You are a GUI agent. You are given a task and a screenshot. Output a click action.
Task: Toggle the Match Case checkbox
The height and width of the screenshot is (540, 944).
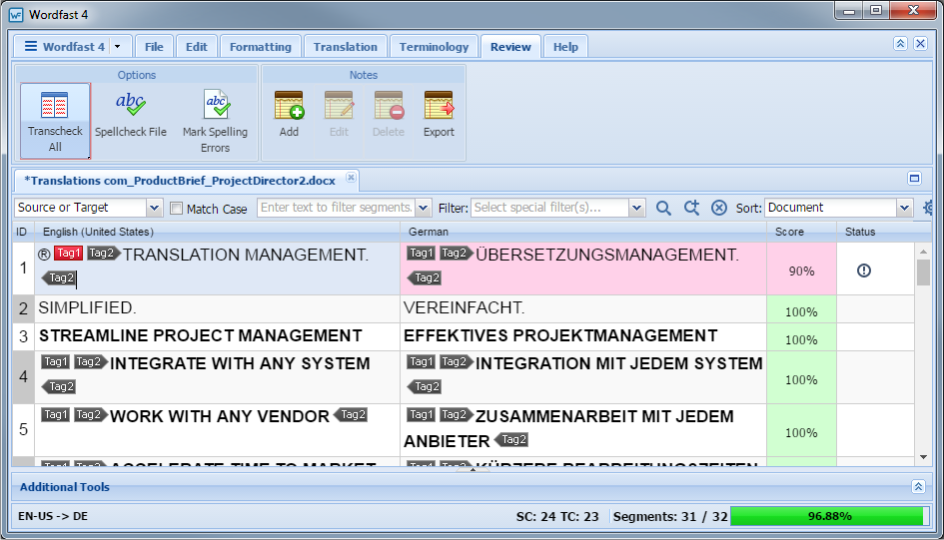[176, 208]
